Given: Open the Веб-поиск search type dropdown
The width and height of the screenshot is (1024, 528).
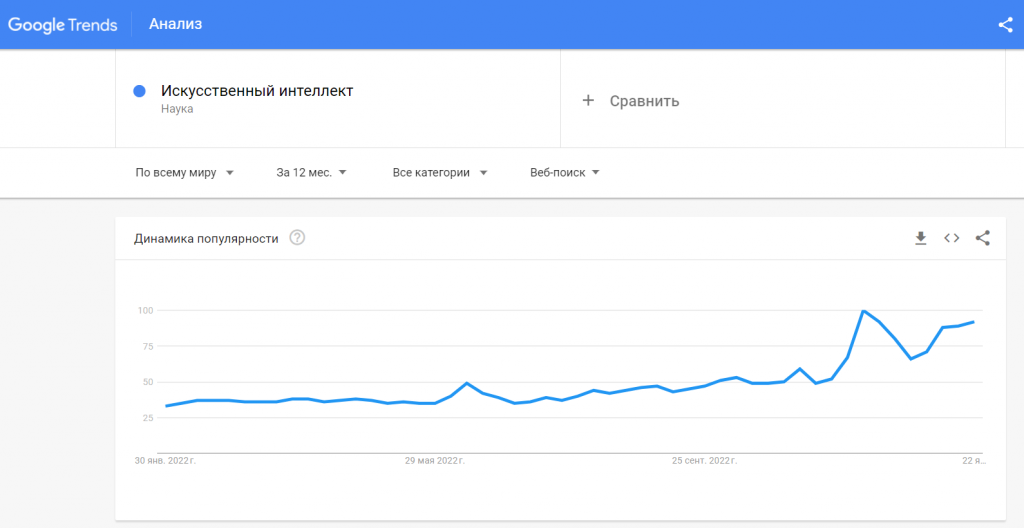Looking at the screenshot, I should 565,173.
